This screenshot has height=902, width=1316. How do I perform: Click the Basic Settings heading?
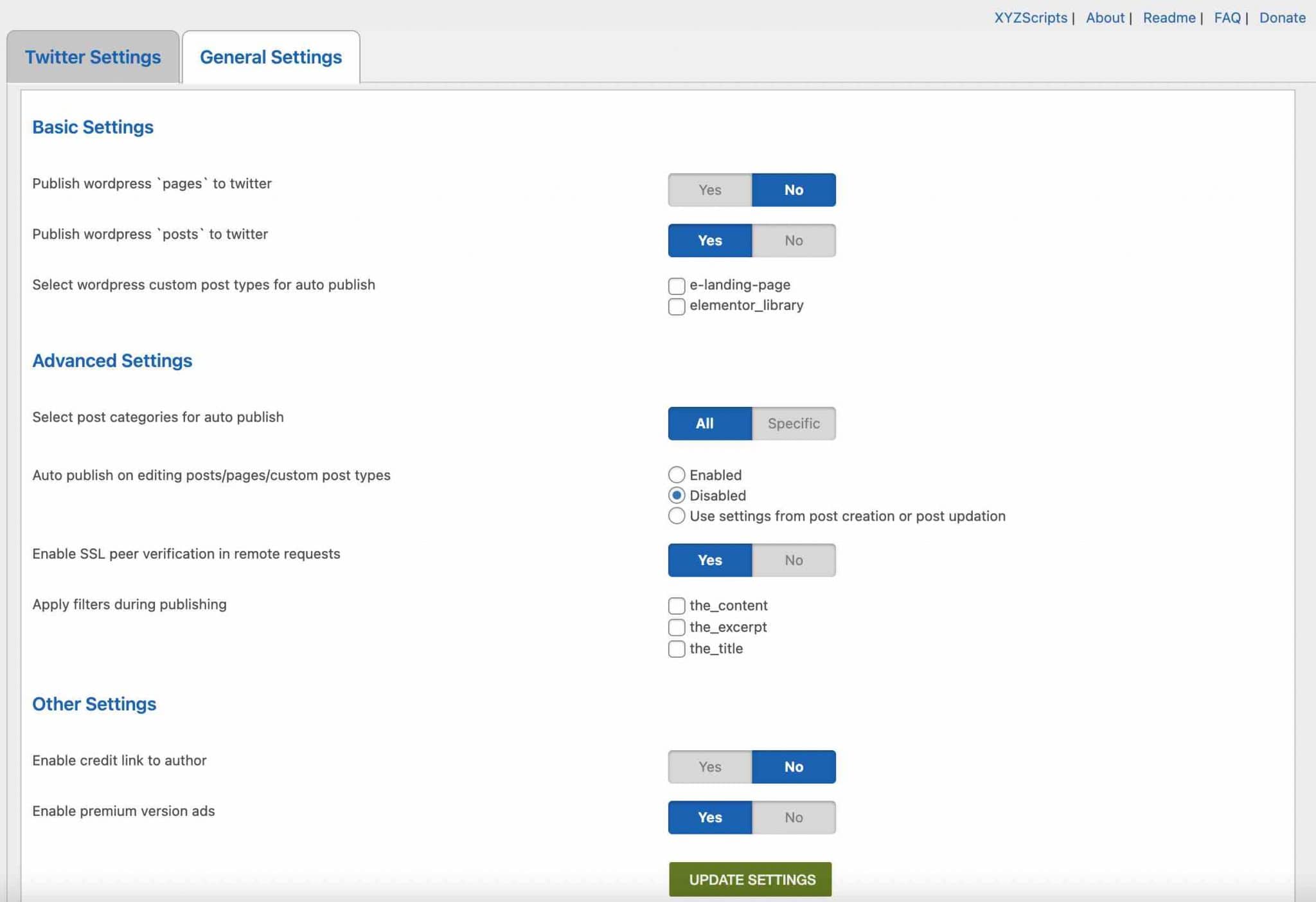(93, 127)
